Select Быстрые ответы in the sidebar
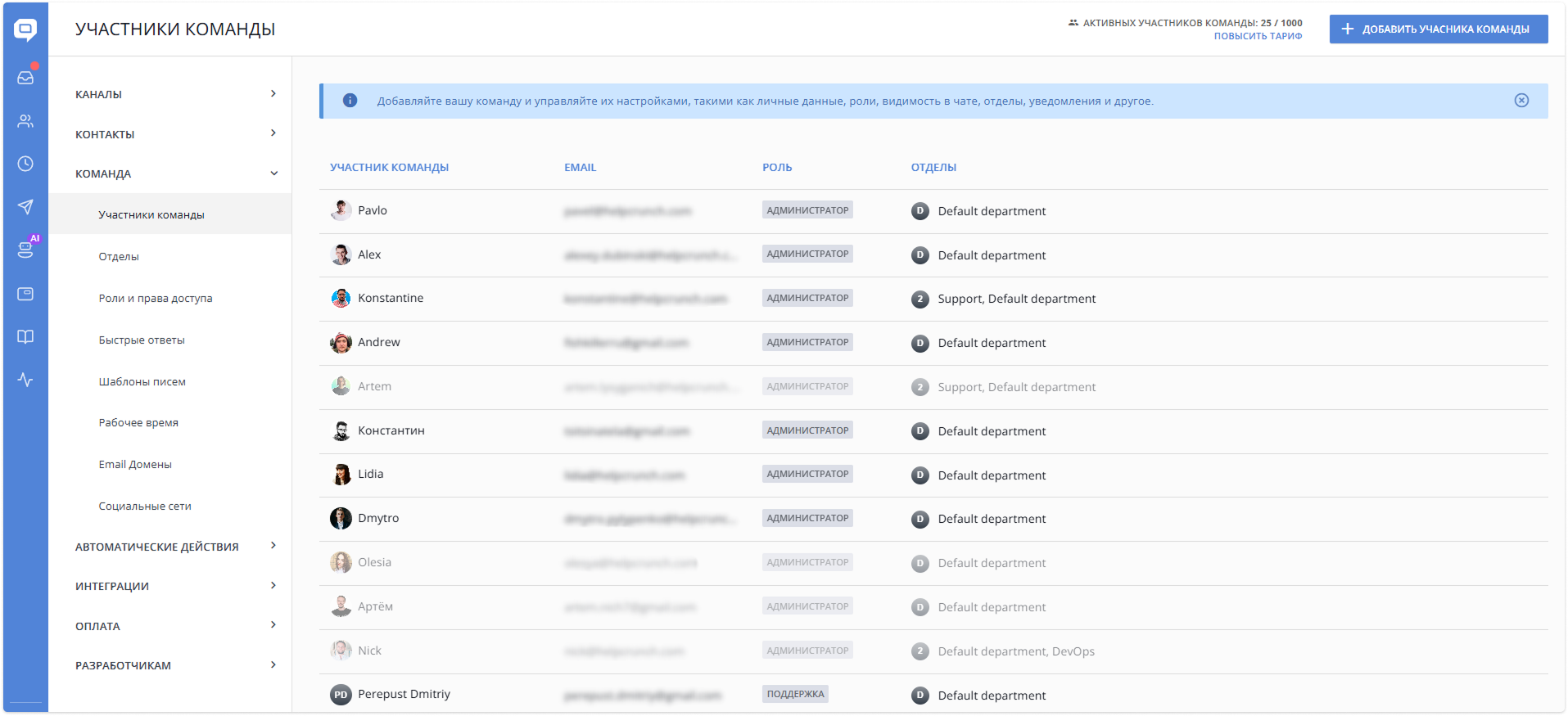Viewport: 1568px width, 716px height. [x=142, y=340]
